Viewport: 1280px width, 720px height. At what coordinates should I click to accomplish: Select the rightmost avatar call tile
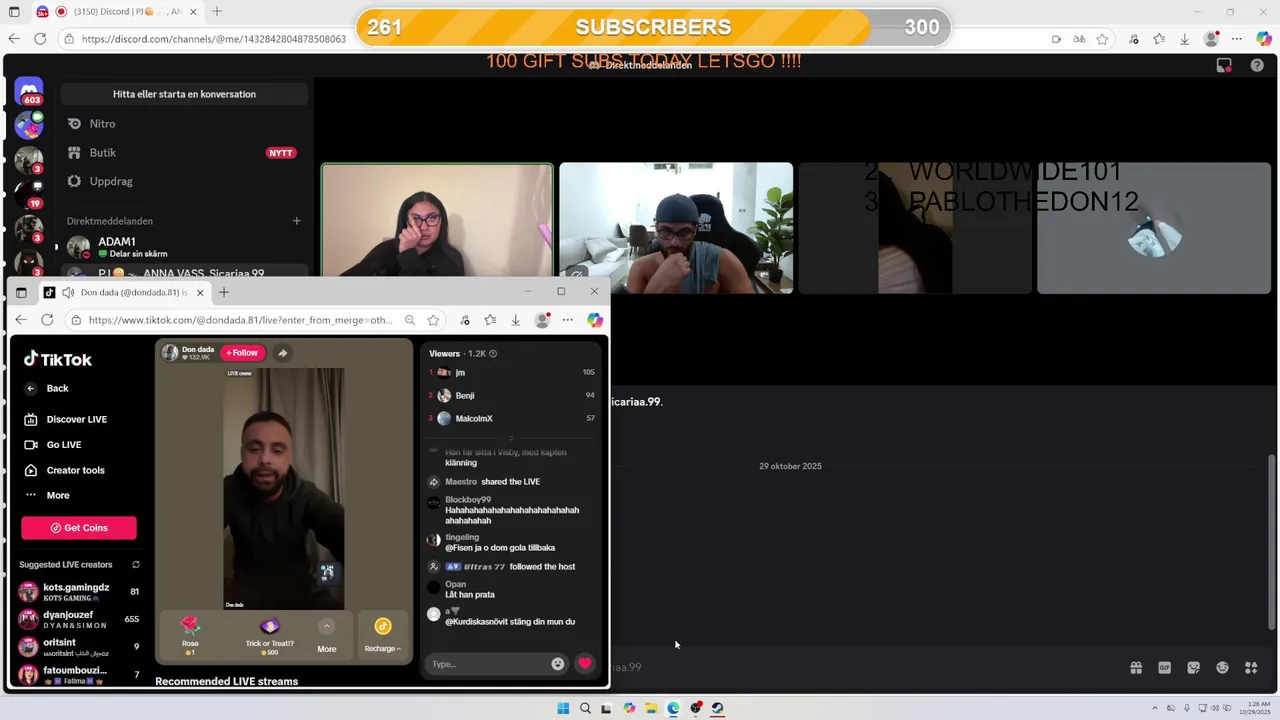point(1154,228)
